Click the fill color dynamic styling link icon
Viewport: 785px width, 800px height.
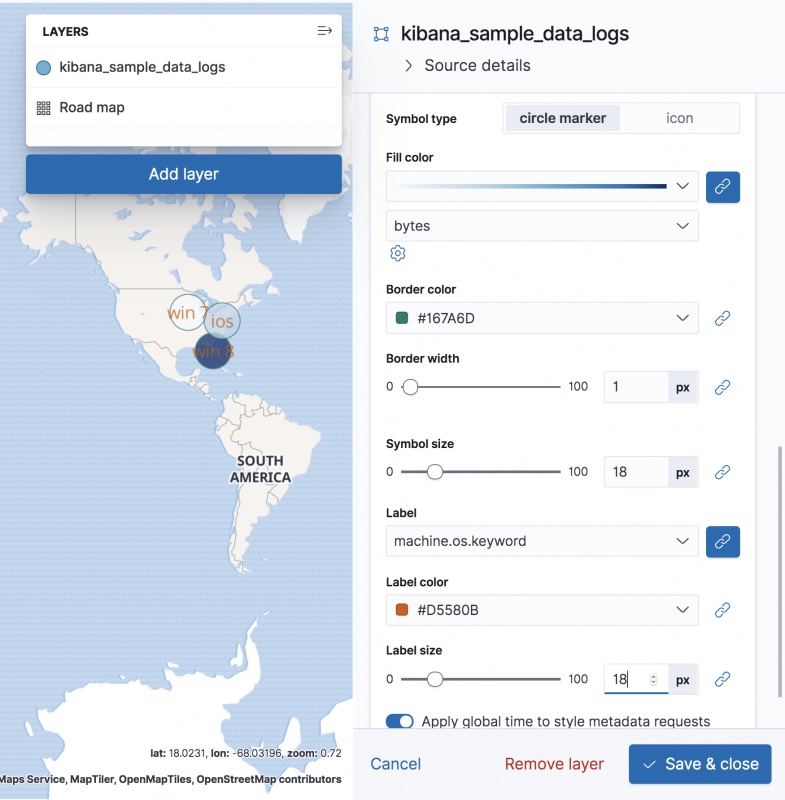[x=722, y=186]
